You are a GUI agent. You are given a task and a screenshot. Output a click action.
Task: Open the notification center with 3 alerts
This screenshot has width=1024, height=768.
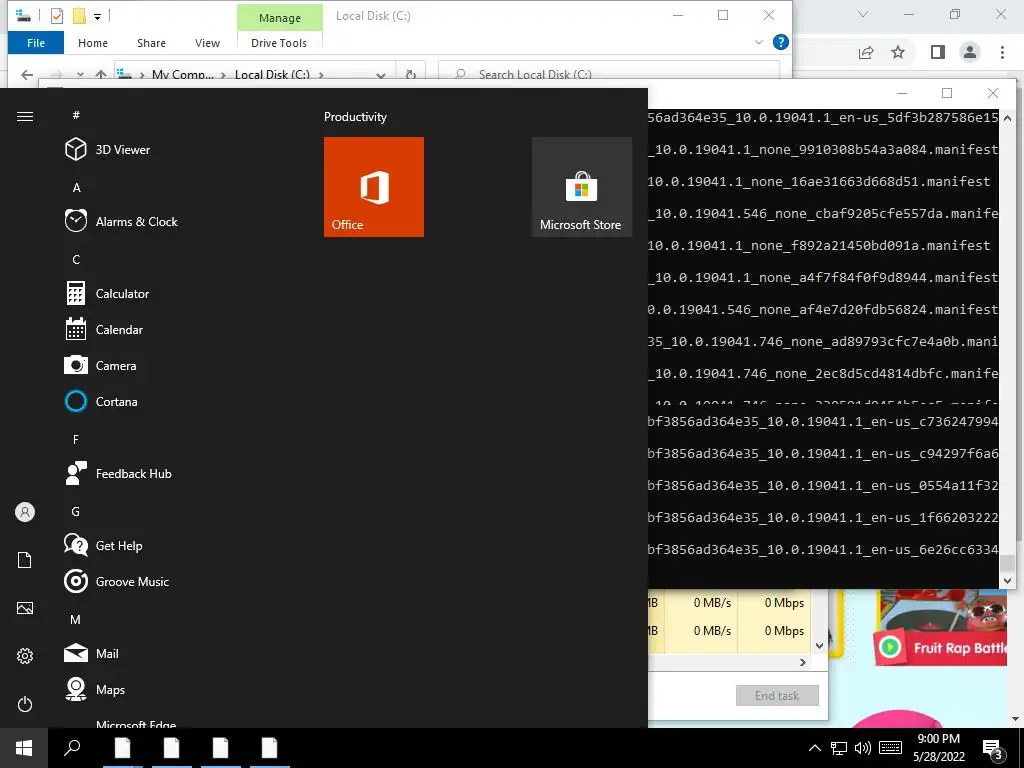tap(994, 748)
